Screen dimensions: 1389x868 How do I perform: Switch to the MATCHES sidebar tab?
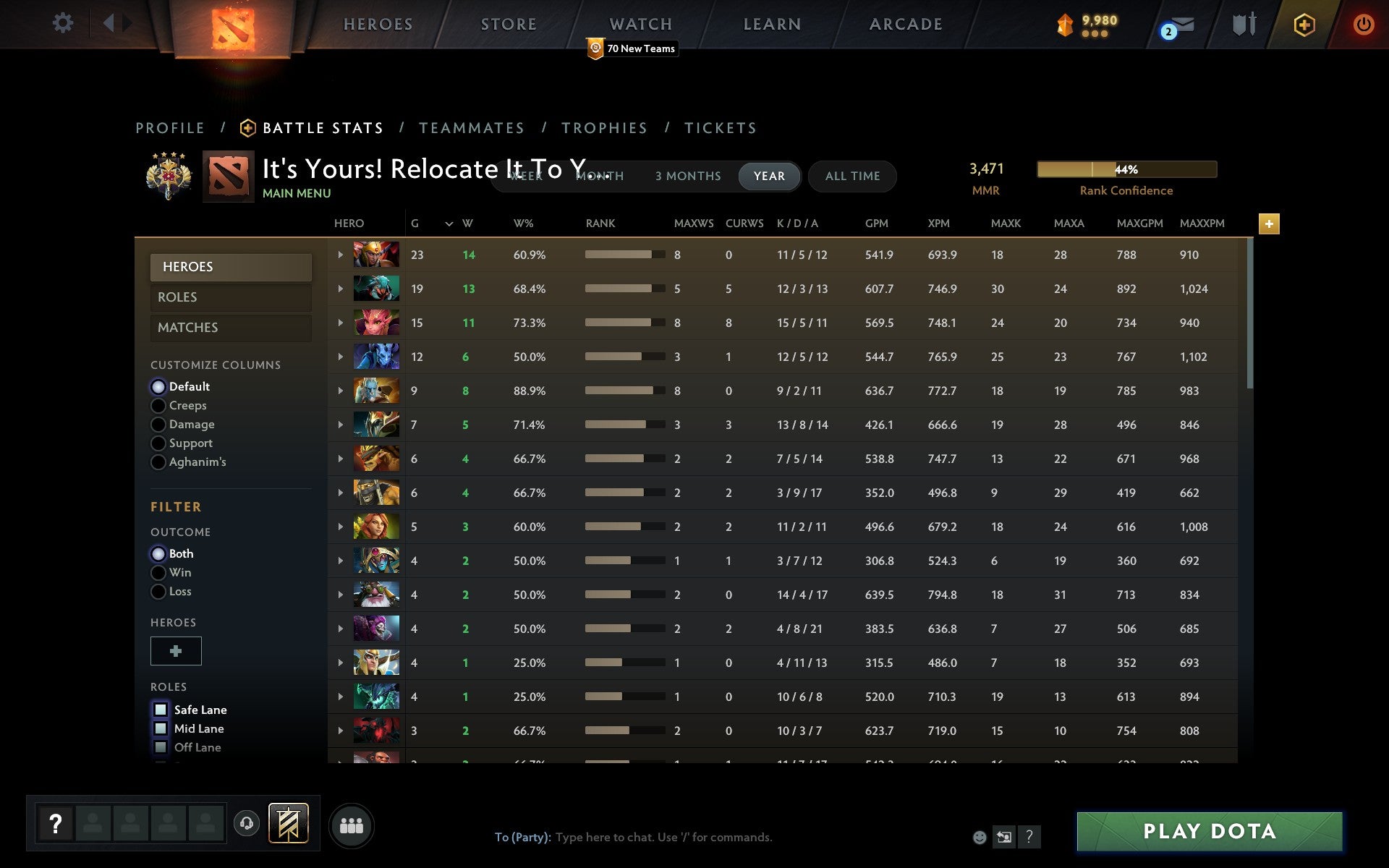click(187, 327)
